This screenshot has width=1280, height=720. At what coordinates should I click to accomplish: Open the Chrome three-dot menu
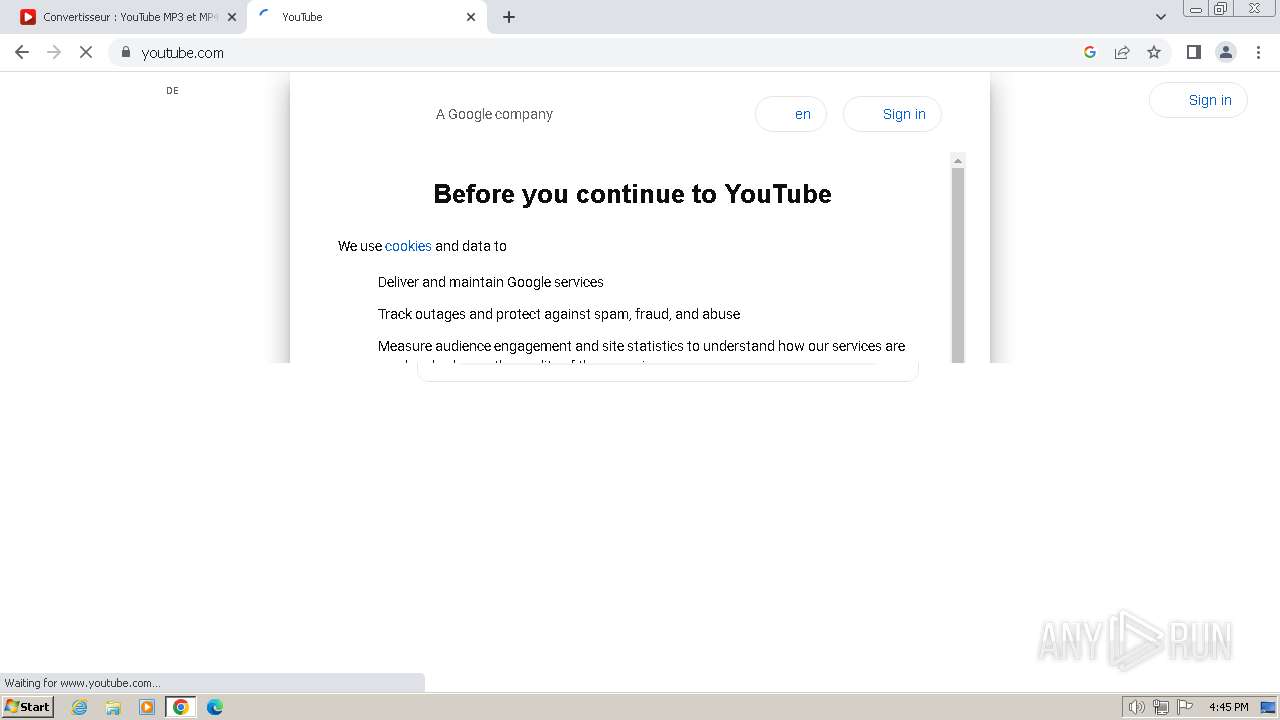(x=1258, y=52)
